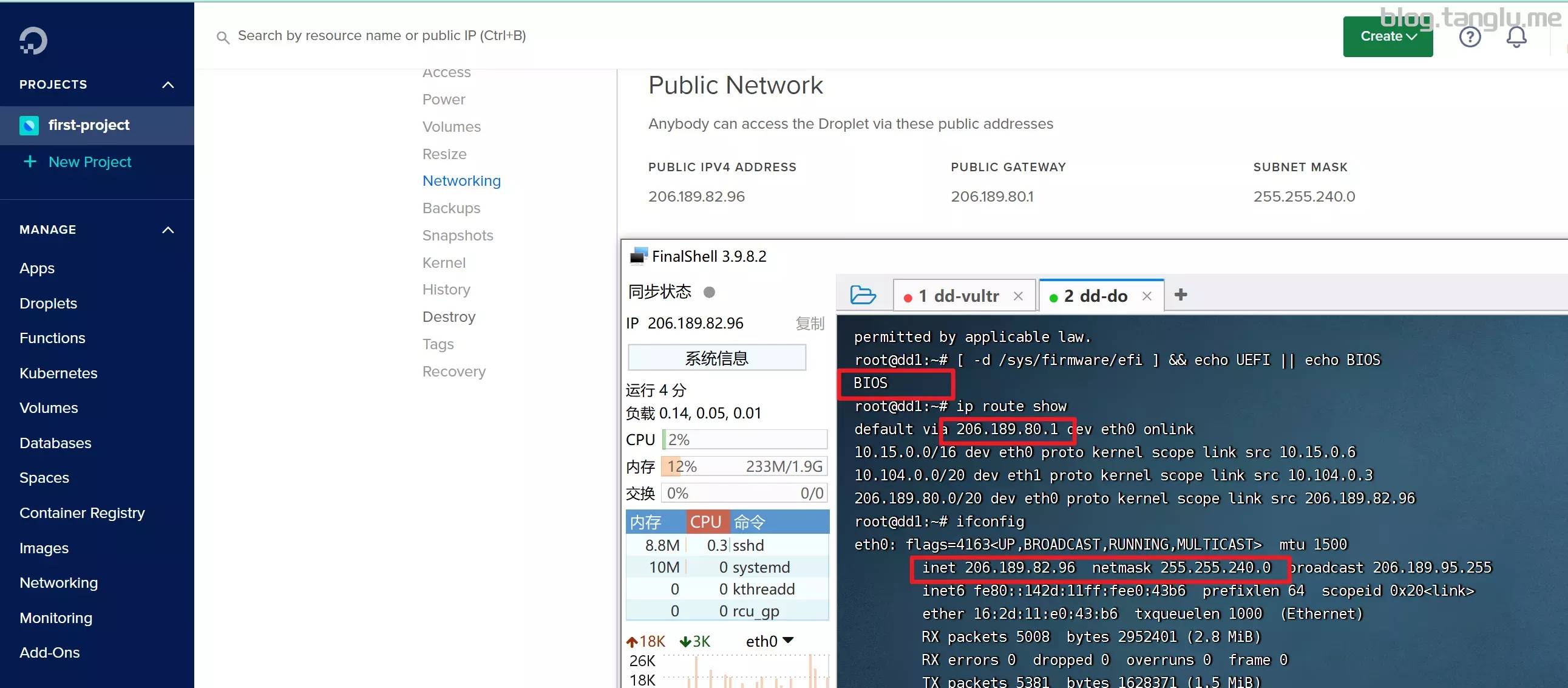
Task: Click the CPU usage bar in FinalShell
Action: click(x=744, y=439)
